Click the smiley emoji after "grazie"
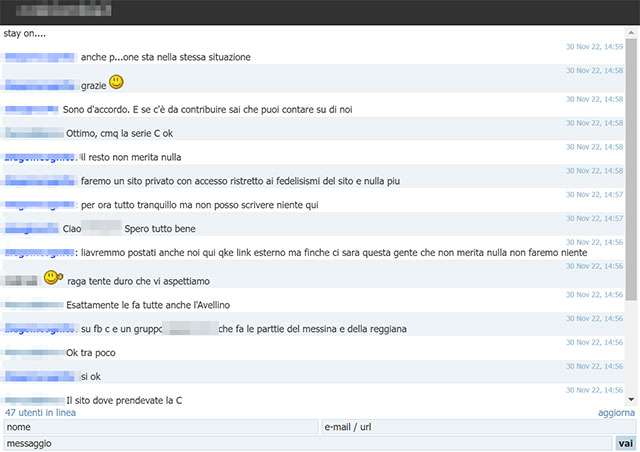The image size is (640, 452). click(116, 82)
